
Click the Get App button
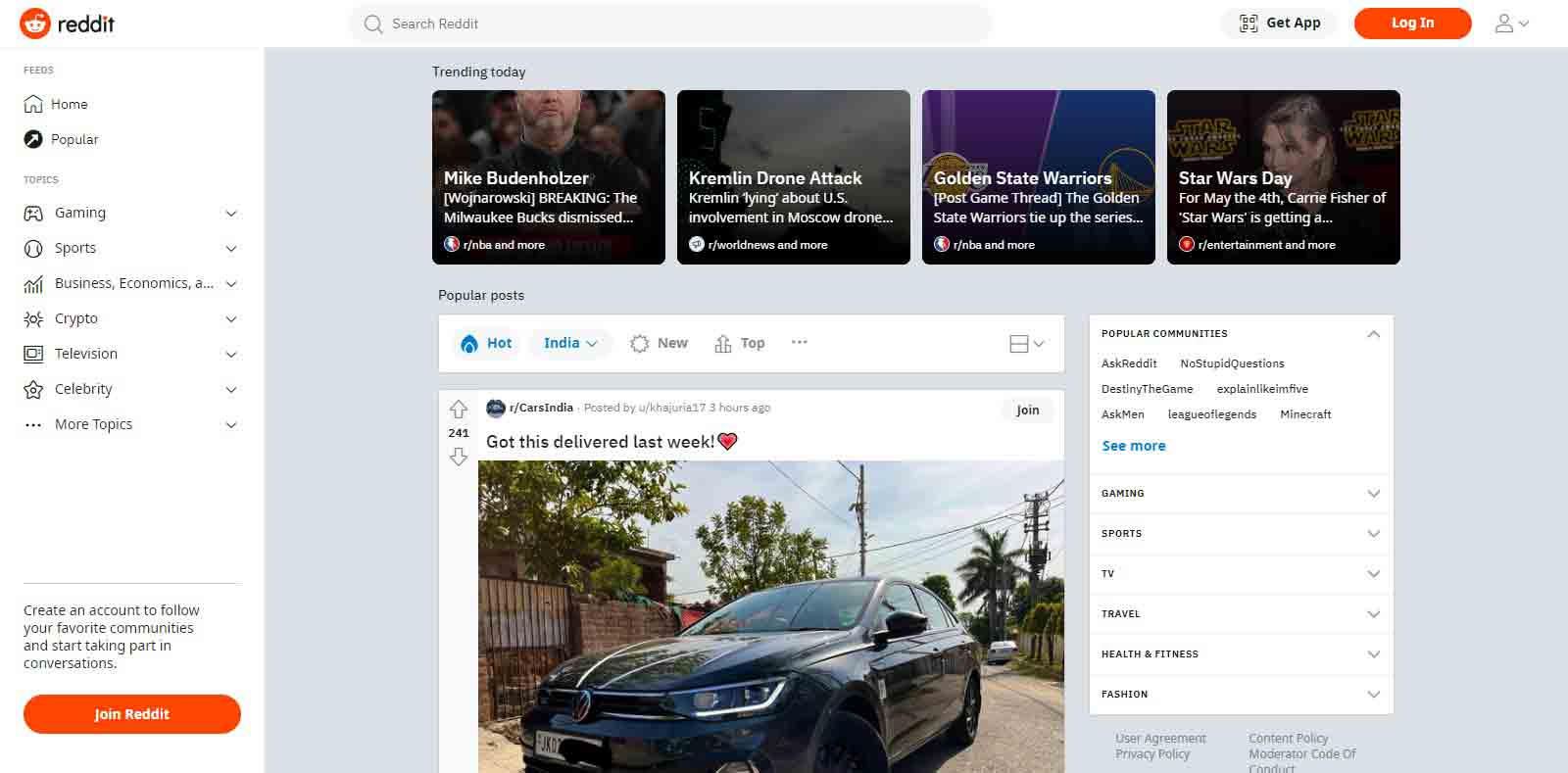[1279, 24]
